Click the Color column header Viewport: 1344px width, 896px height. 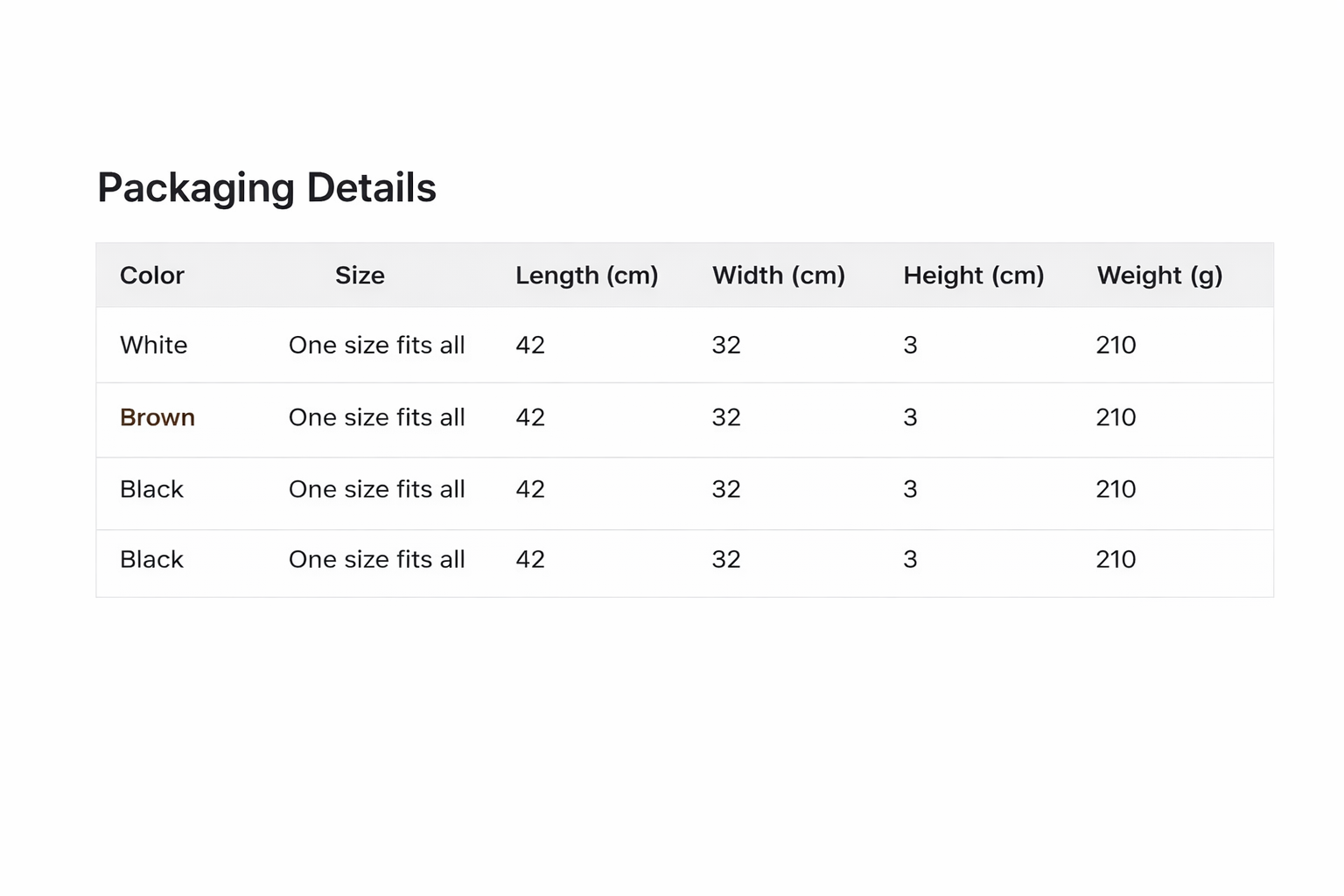coord(152,276)
